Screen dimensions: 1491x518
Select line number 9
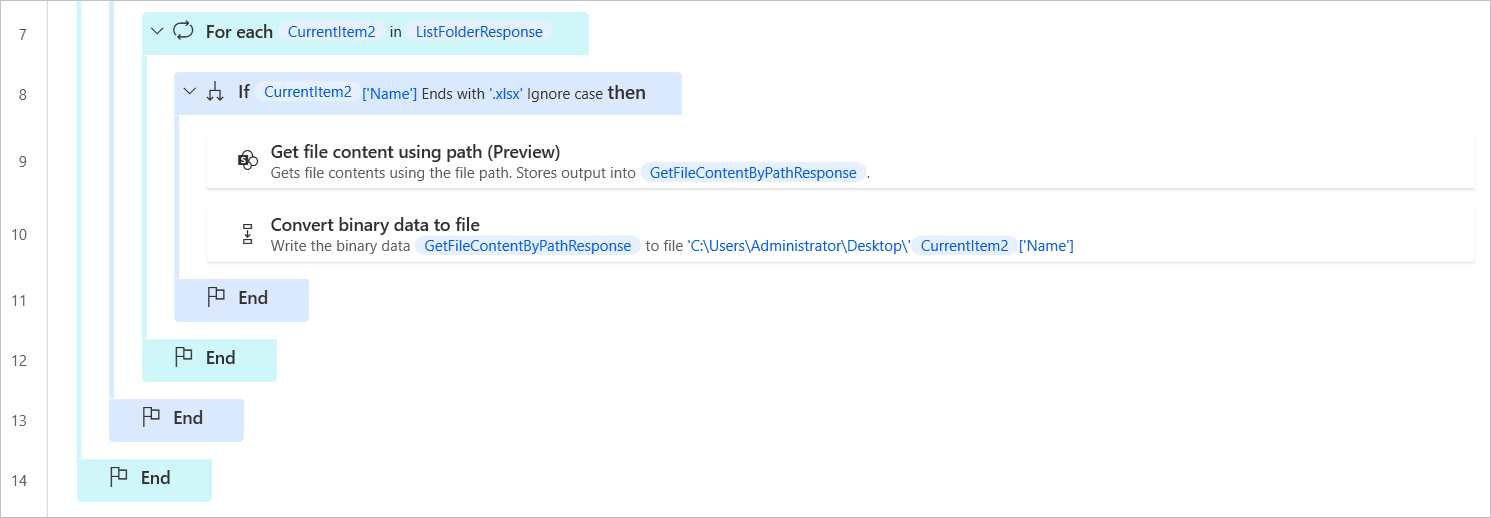pyautogui.click(x=22, y=161)
